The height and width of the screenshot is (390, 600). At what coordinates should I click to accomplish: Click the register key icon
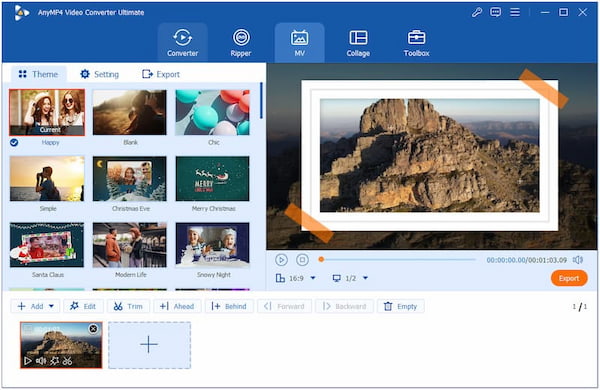pos(476,12)
